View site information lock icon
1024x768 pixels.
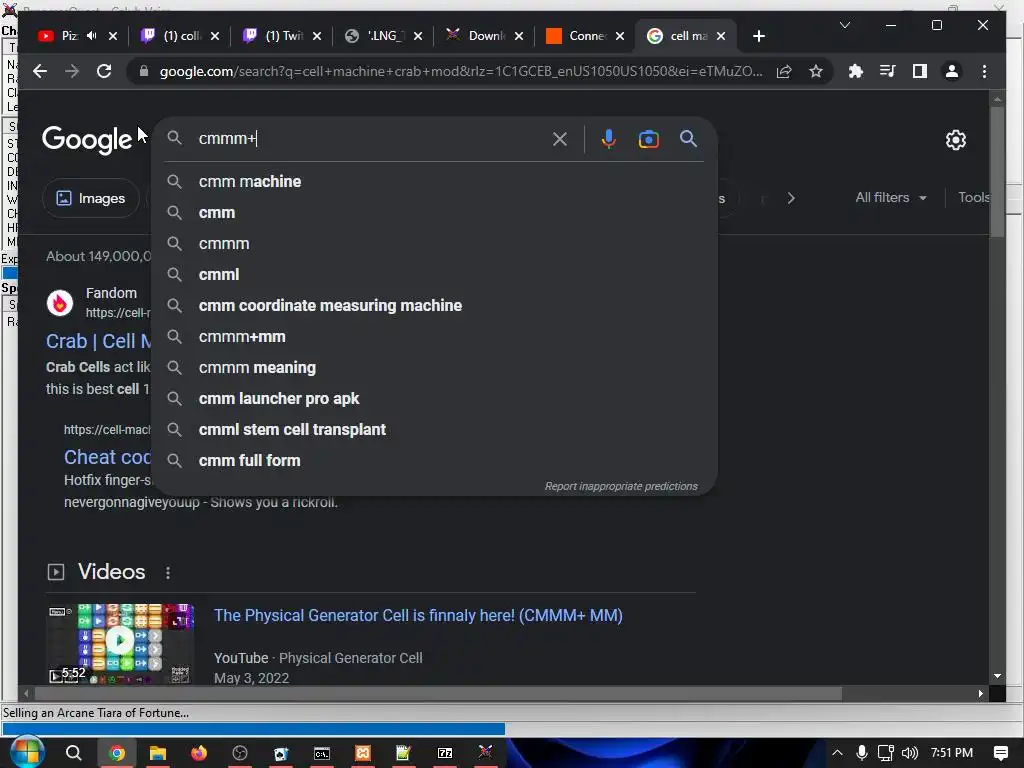[x=144, y=71]
